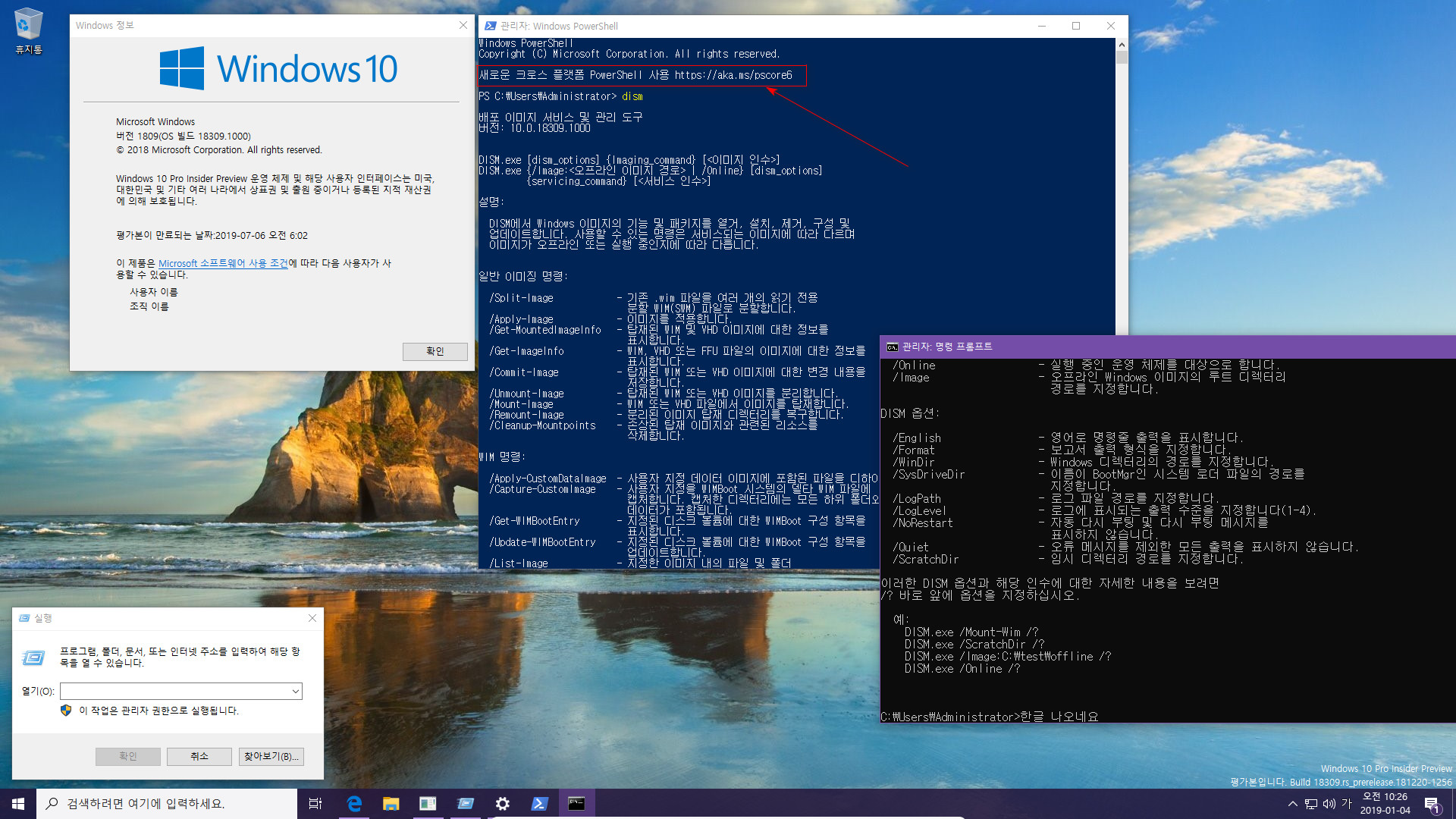This screenshot has width=1456, height=819.
Task: Open Settings gear in the taskbar
Action: pyautogui.click(x=502, y=804)
